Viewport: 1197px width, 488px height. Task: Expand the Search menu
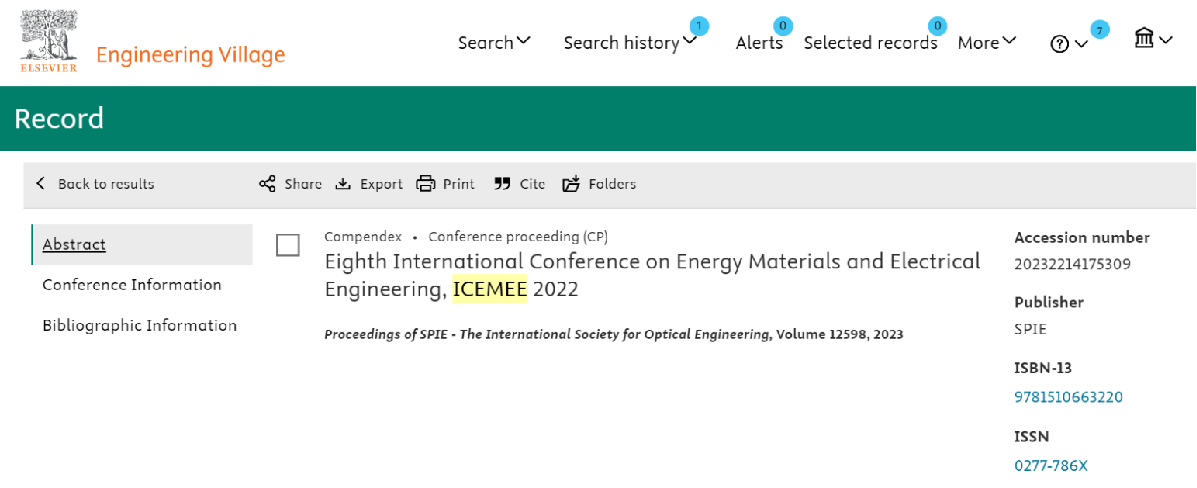[494, 42]
